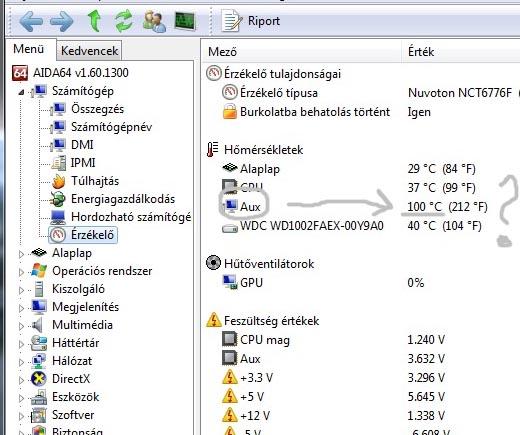Click the hard drive icon beside WDC
This screenshot has height=435, width=520.
[230, 228]
